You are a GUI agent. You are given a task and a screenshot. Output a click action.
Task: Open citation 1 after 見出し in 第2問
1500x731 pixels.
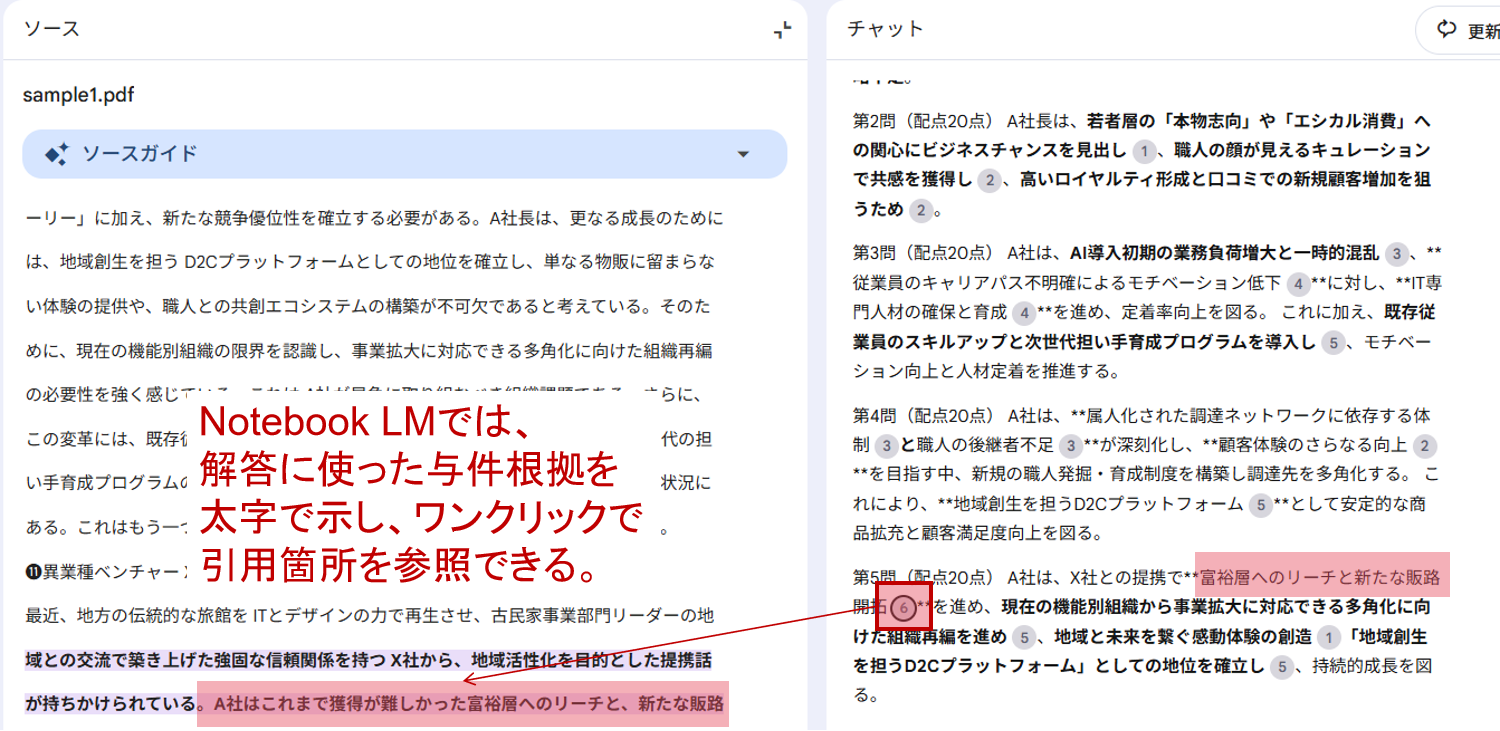coord(1144,151)
